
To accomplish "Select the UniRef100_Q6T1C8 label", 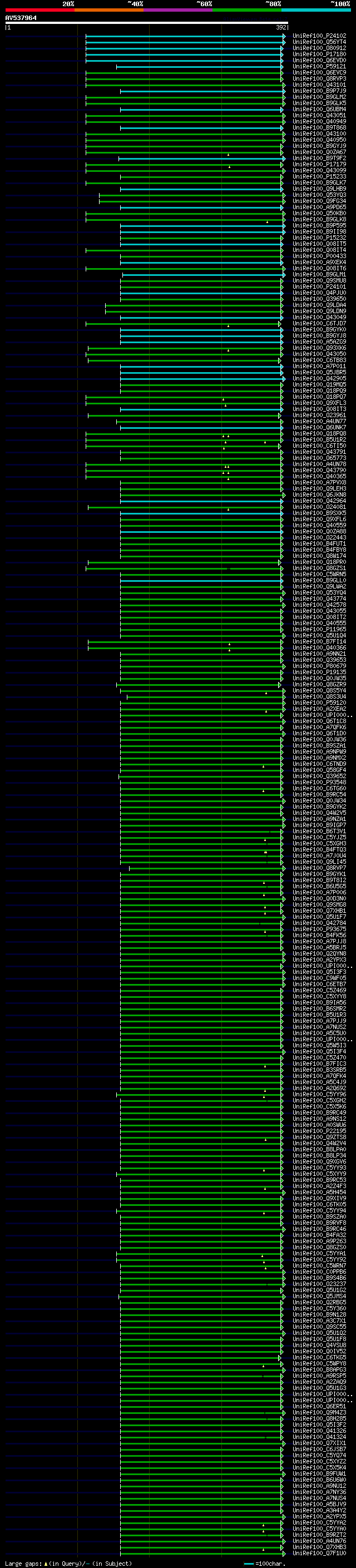I will click(319, 721).
